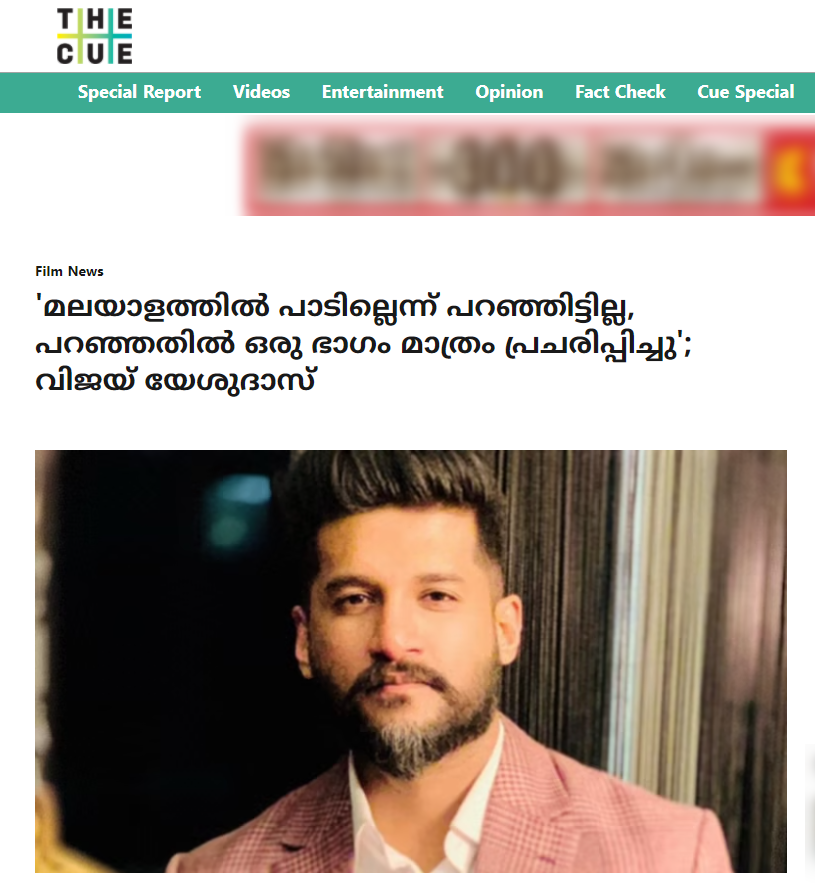Open the article photo of man in pink blazer
This screenshot has height=886, width=815.
point(411,661)
